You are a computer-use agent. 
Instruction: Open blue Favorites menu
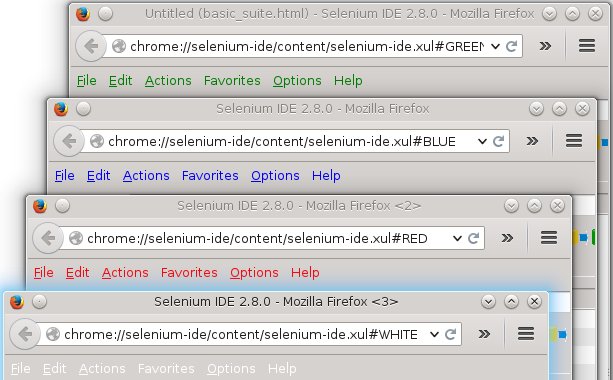pos(210,176)
